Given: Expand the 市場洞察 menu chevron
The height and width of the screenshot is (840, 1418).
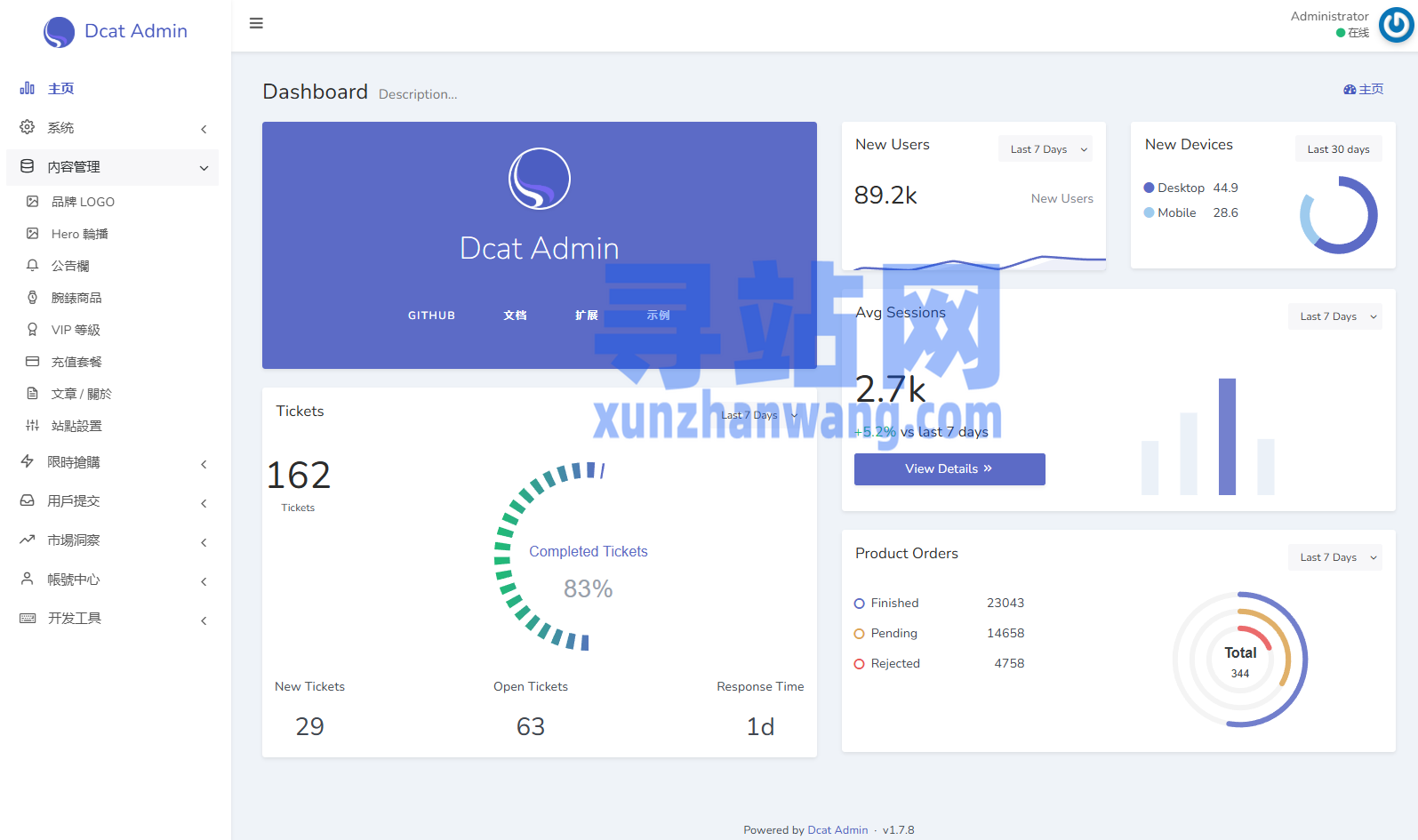Looking at the screenshot, I should click(x=204, y=542).
